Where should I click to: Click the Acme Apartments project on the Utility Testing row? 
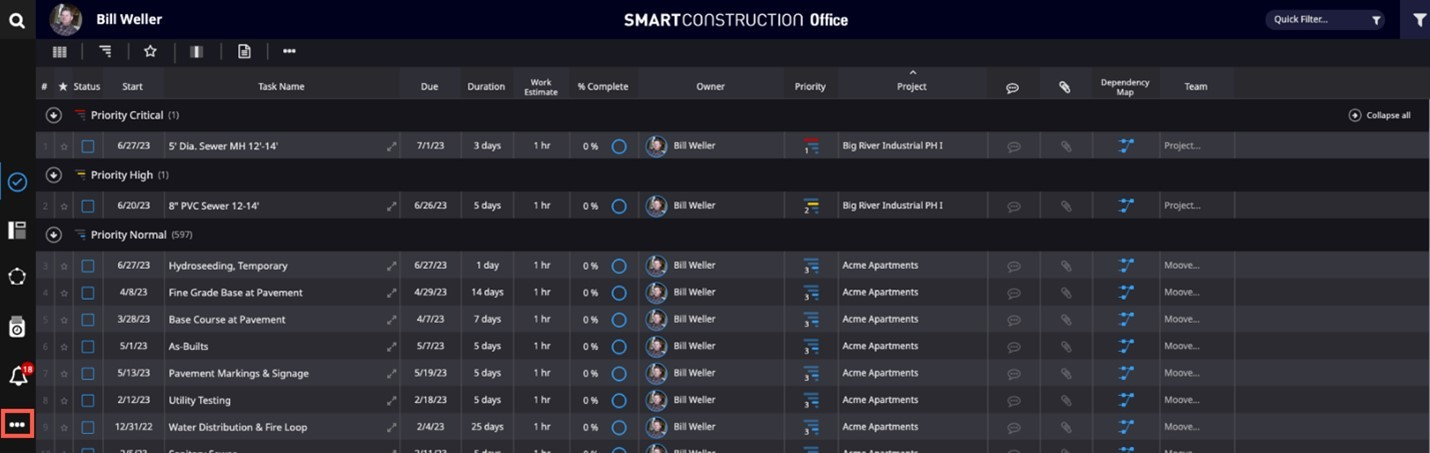click(880, 400)
